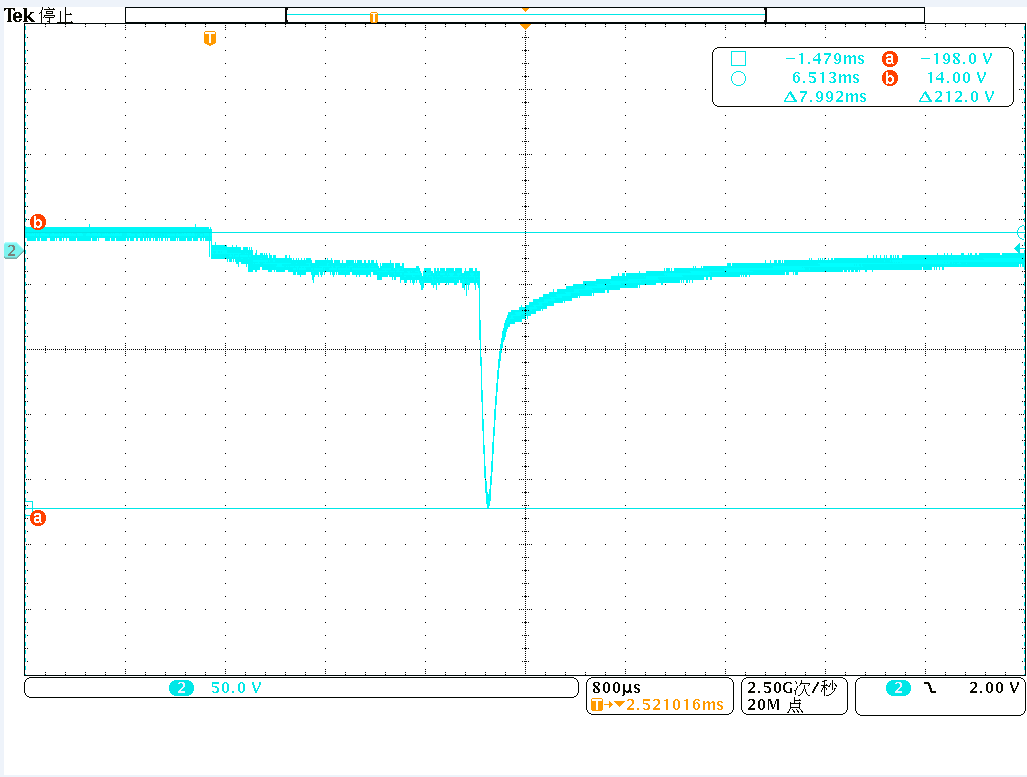
Task: Click the orange T icon beside delay value
Action: tap(597, 705)
